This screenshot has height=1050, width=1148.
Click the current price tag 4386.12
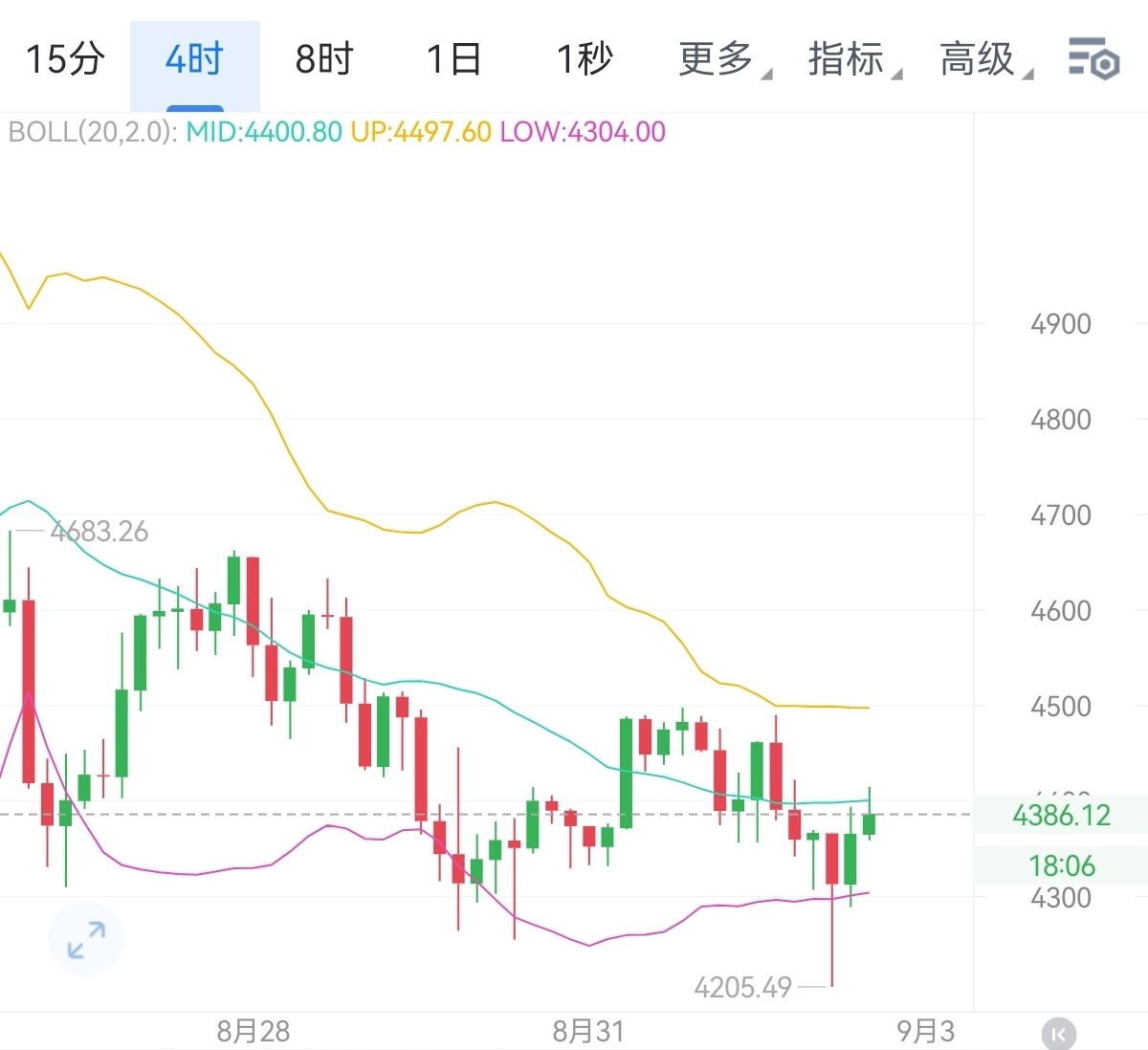[x=1061, y=816]
